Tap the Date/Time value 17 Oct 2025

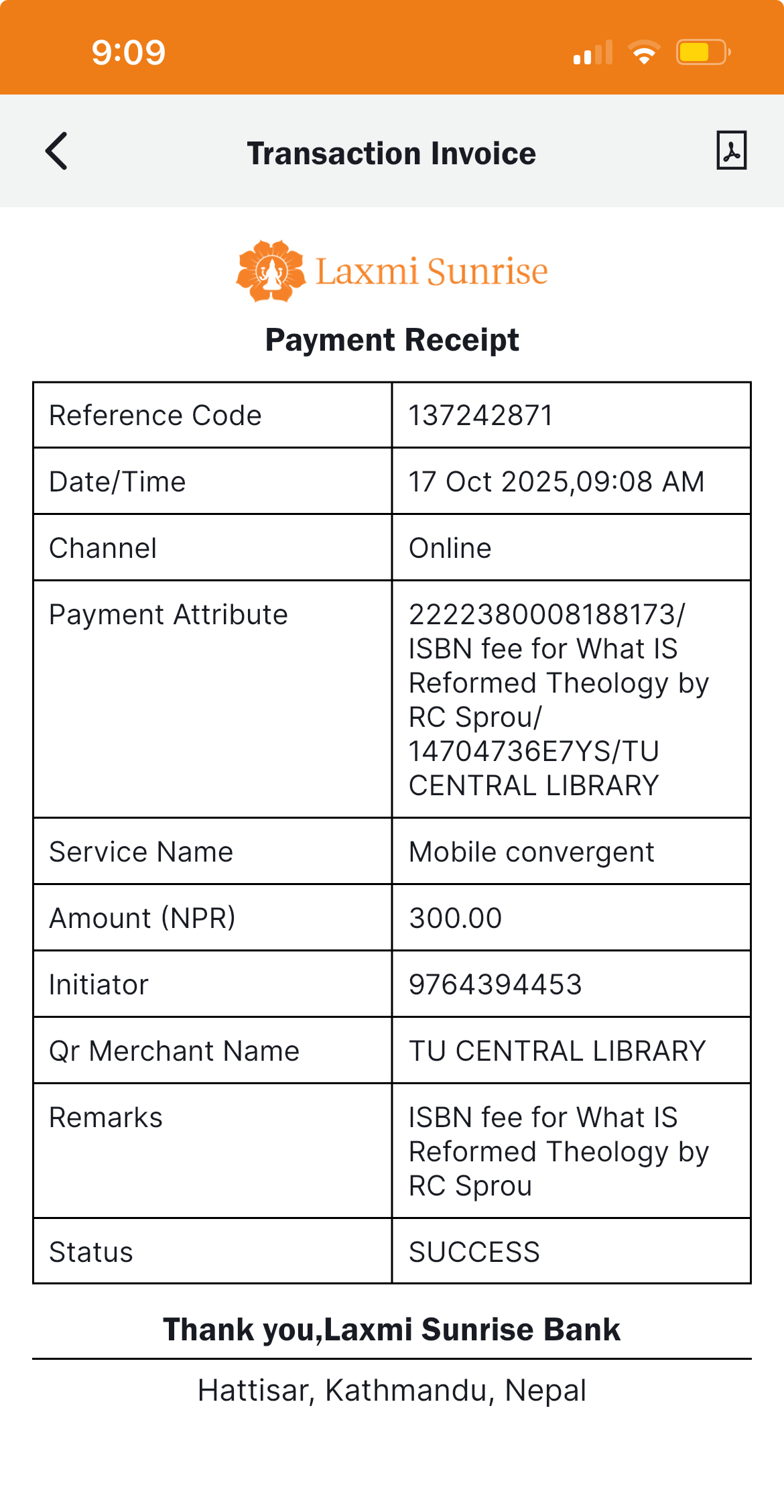556,481
